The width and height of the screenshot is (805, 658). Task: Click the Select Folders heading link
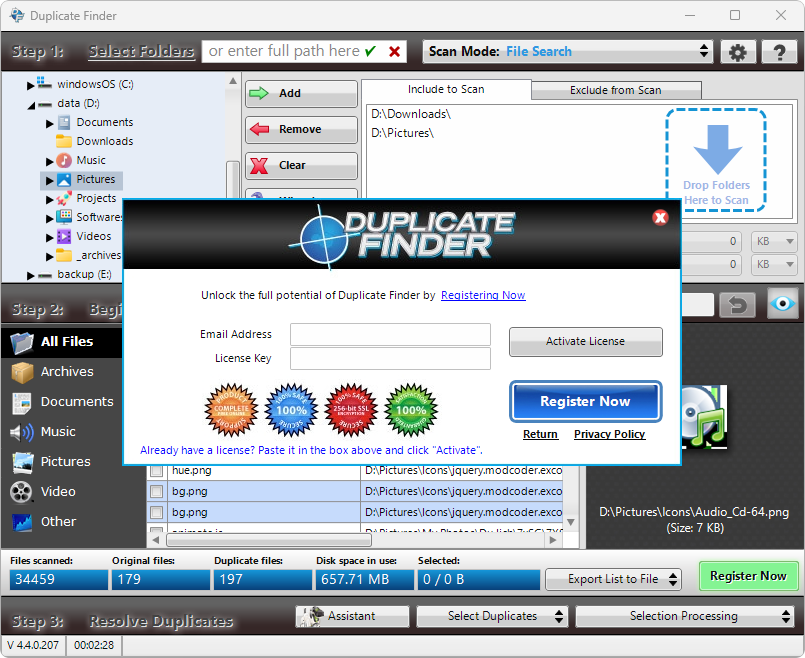[142, 51]
